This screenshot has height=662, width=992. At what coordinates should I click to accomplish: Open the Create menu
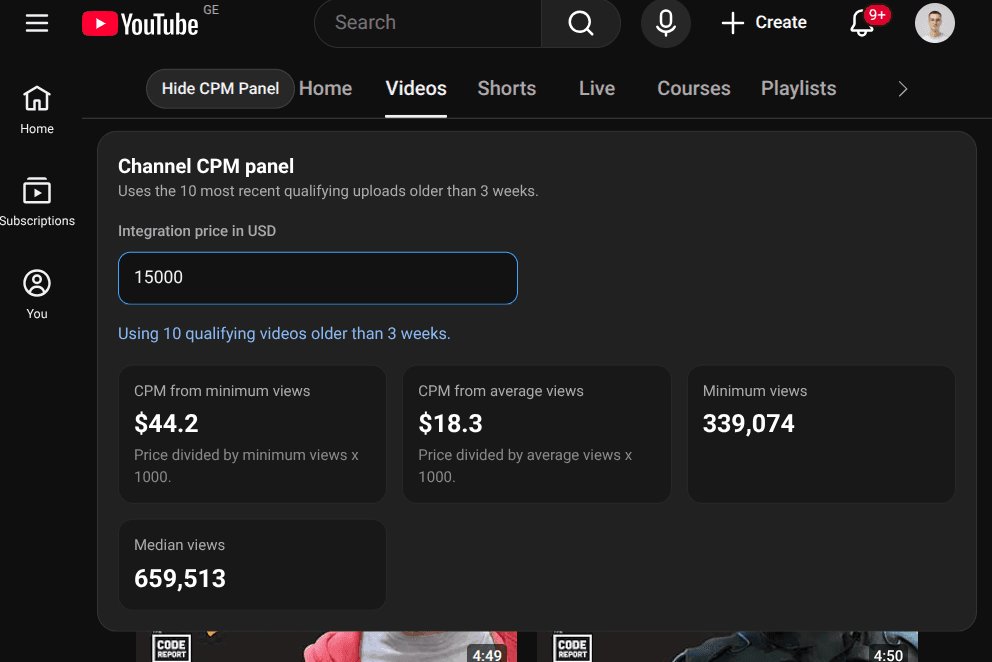coord(764,23)
